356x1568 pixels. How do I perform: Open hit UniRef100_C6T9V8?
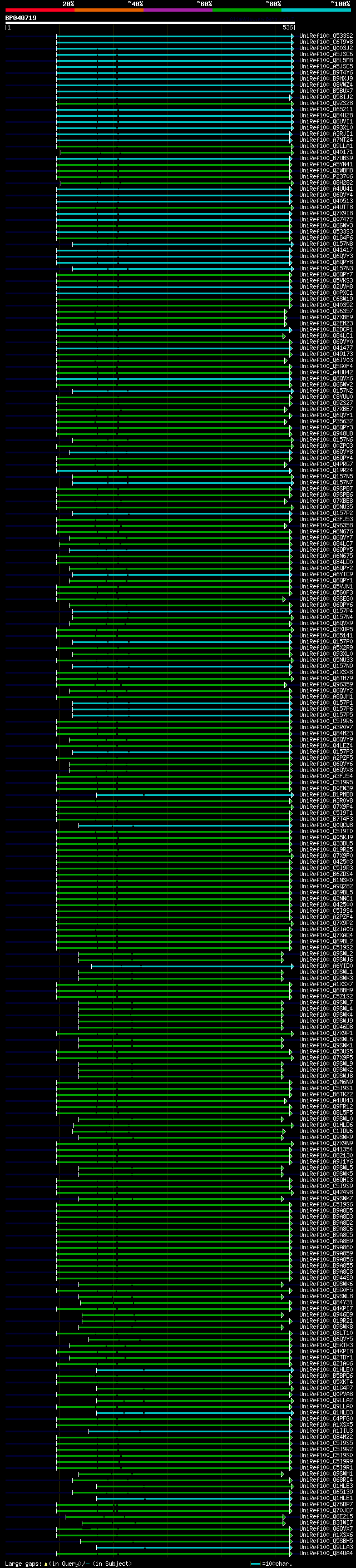pyautogui.click(x=326, y=42)
